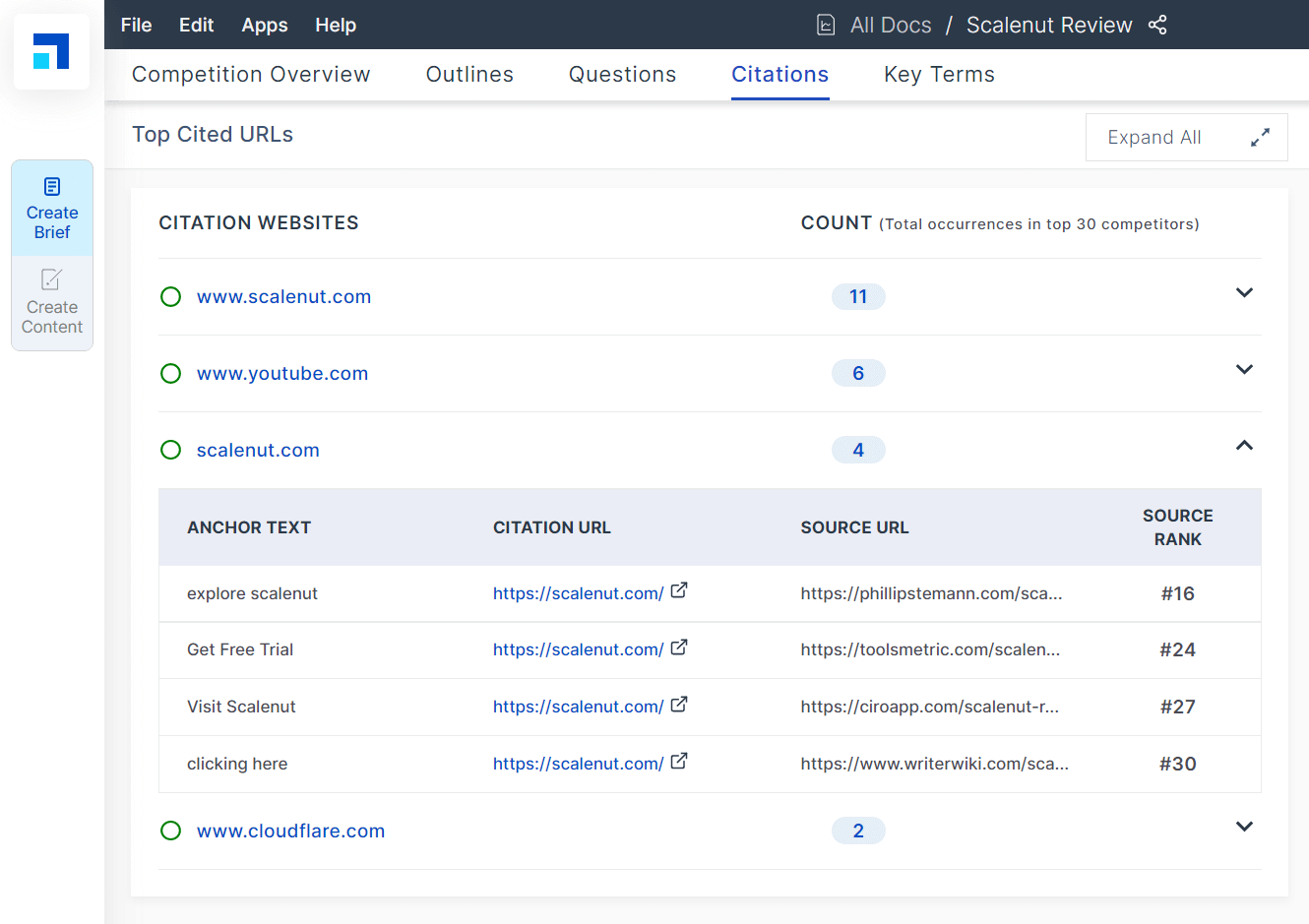
Task: Switch to the Key Terms tab
Action: 939,75
